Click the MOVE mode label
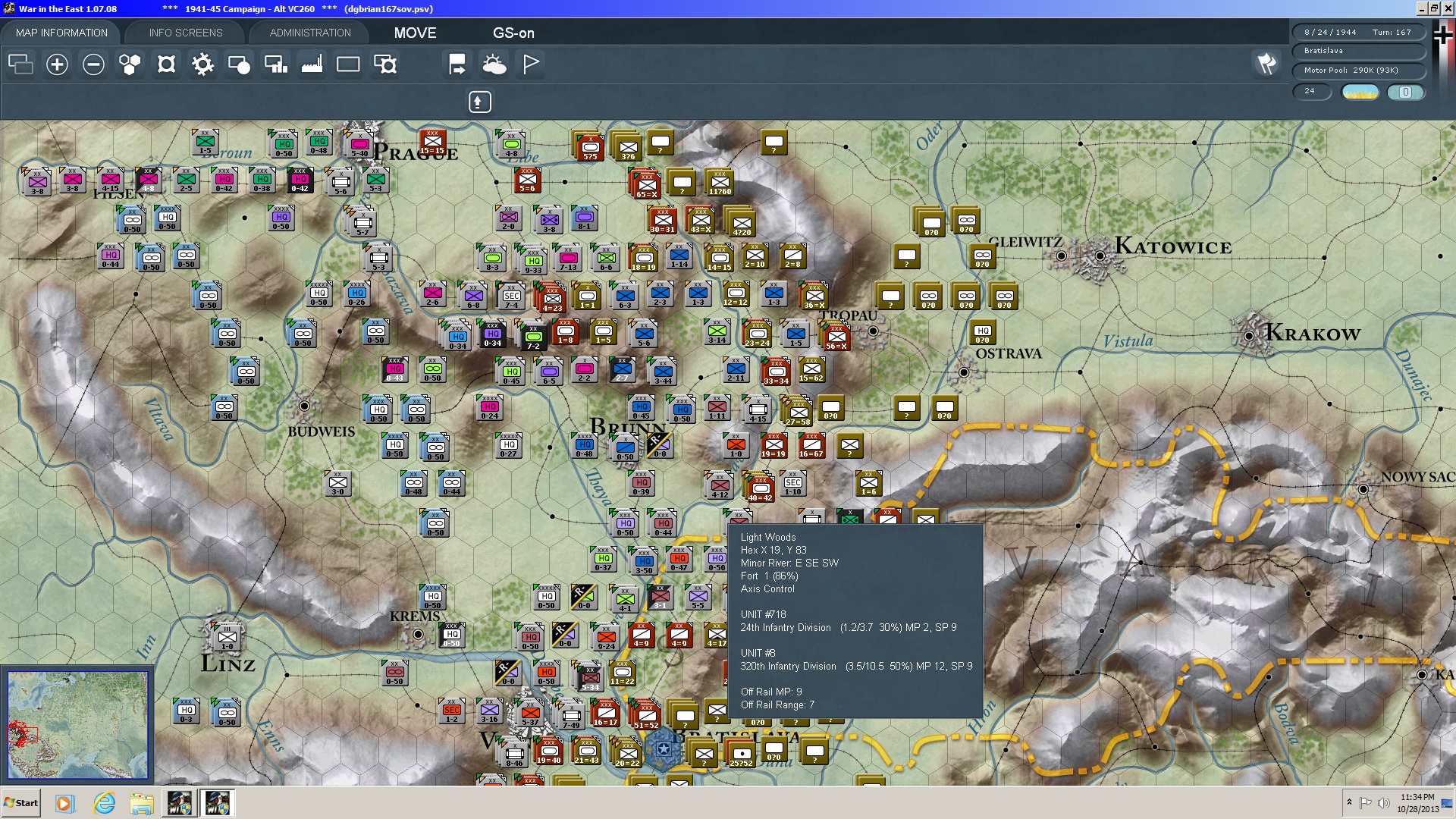1456x819 pixels. coord(415,33)
